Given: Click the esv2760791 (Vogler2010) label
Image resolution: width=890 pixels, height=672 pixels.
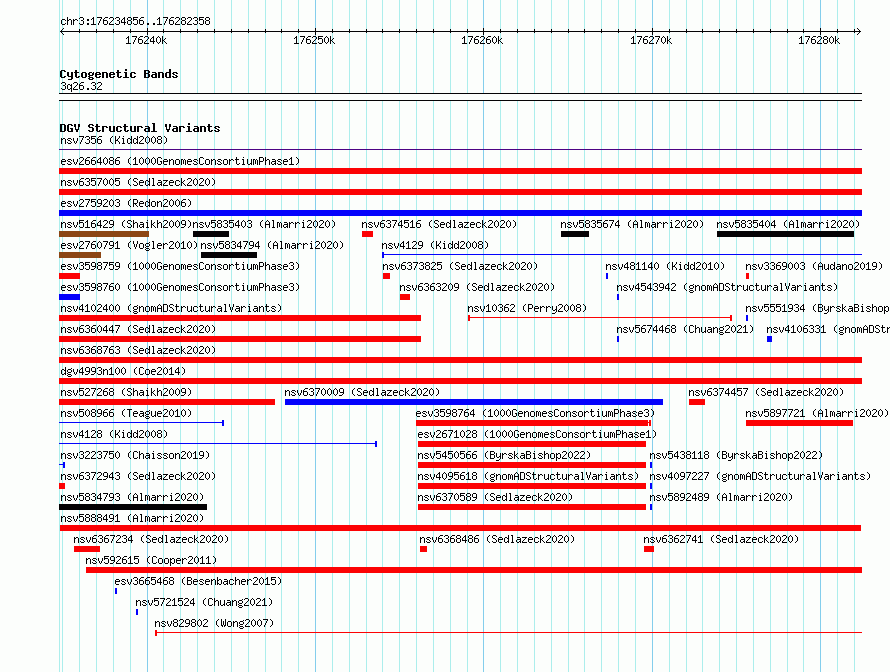Looking at the screenshot, I should point(129,245).
